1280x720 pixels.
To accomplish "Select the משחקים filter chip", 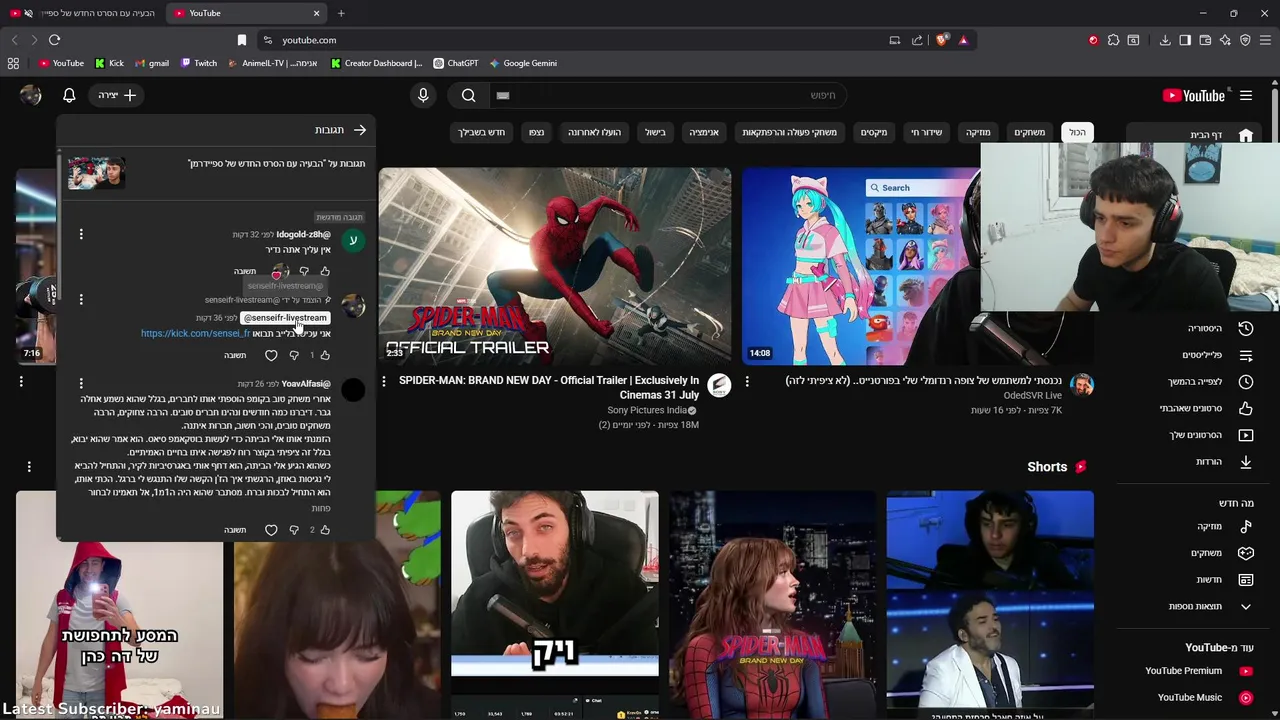I will coord(1030,132).
